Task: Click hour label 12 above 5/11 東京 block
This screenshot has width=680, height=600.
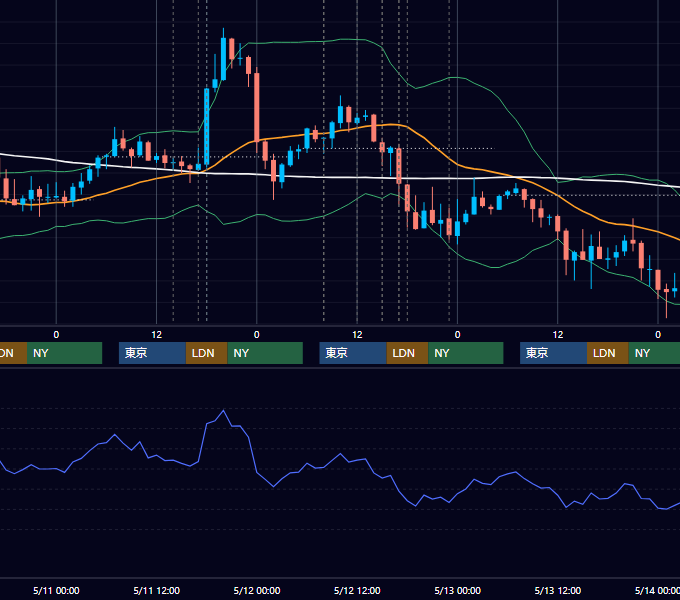Action: (x=157, y=335)
